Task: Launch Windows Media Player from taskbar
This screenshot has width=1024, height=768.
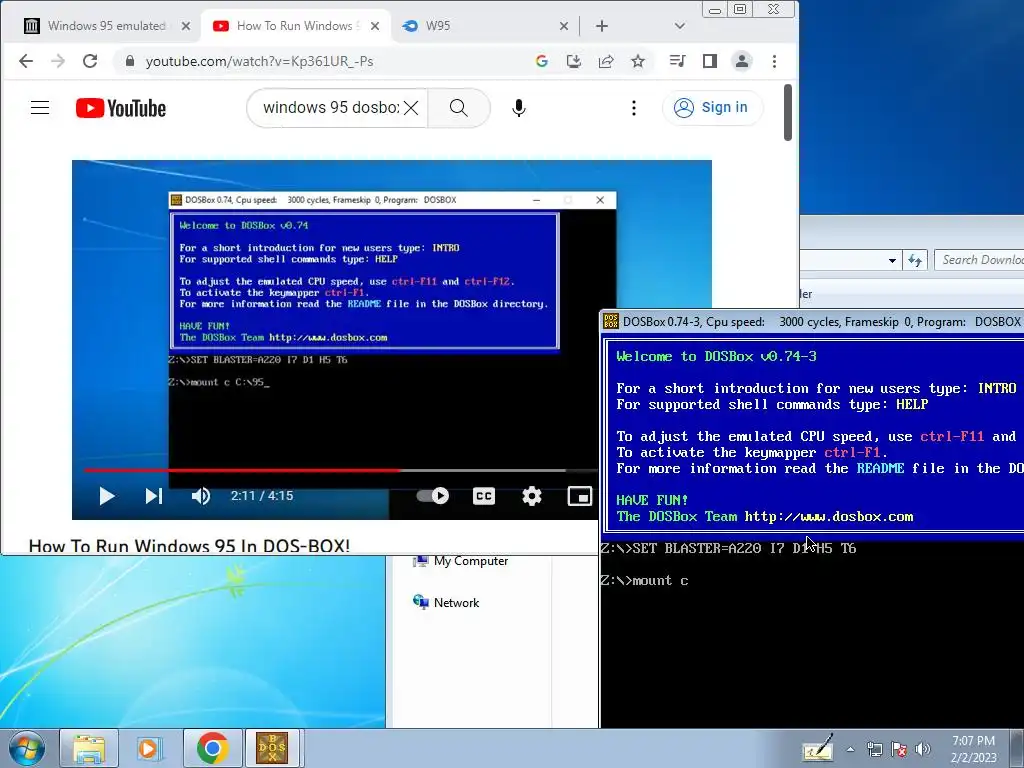Action: pyautogui.click(x=150, y=748)
